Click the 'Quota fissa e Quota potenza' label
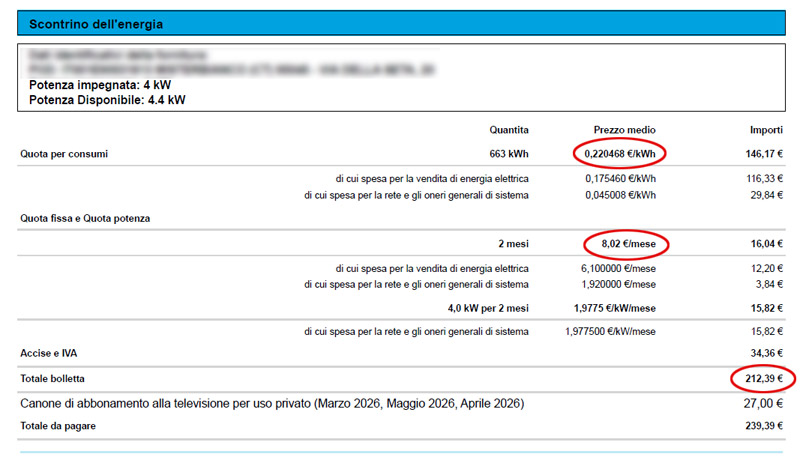The height and width of the screenshot is (457, 800). click(85, 218)
